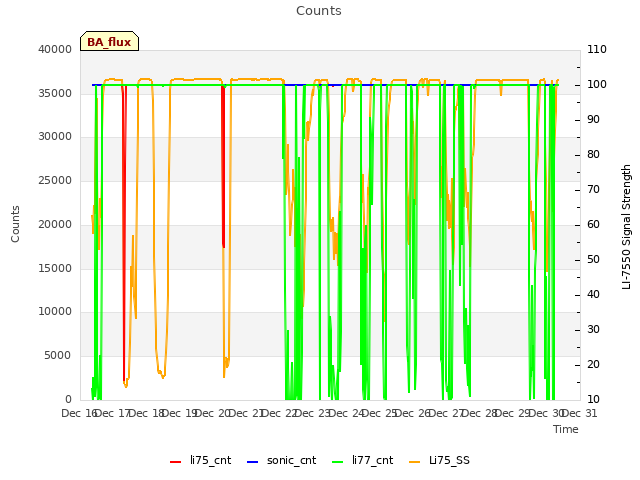Click the 30 tick on right axis
The image size is (640, 480).
coord(593,330)
